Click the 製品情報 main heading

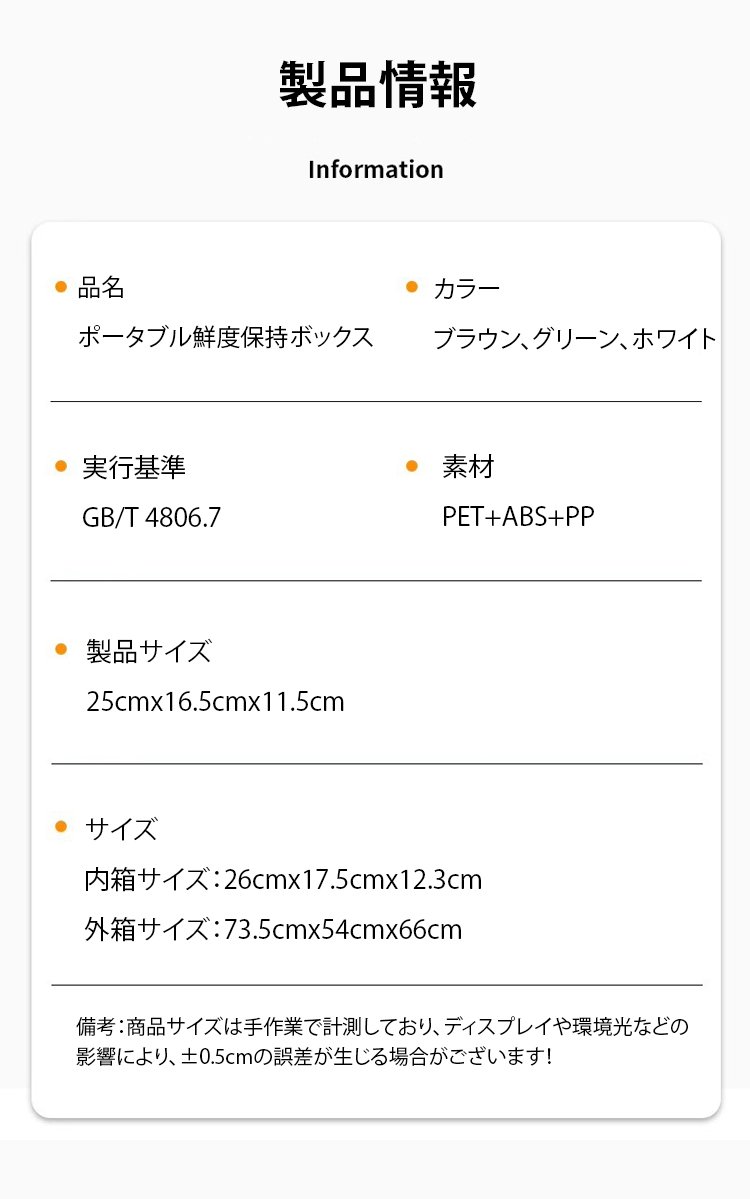click(x=377, y=85)
